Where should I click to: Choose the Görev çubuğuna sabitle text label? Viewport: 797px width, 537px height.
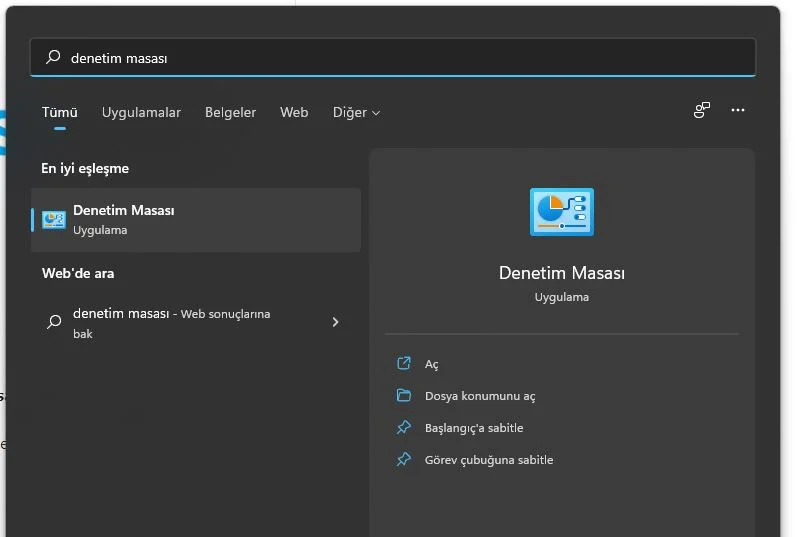pos(488,460)
